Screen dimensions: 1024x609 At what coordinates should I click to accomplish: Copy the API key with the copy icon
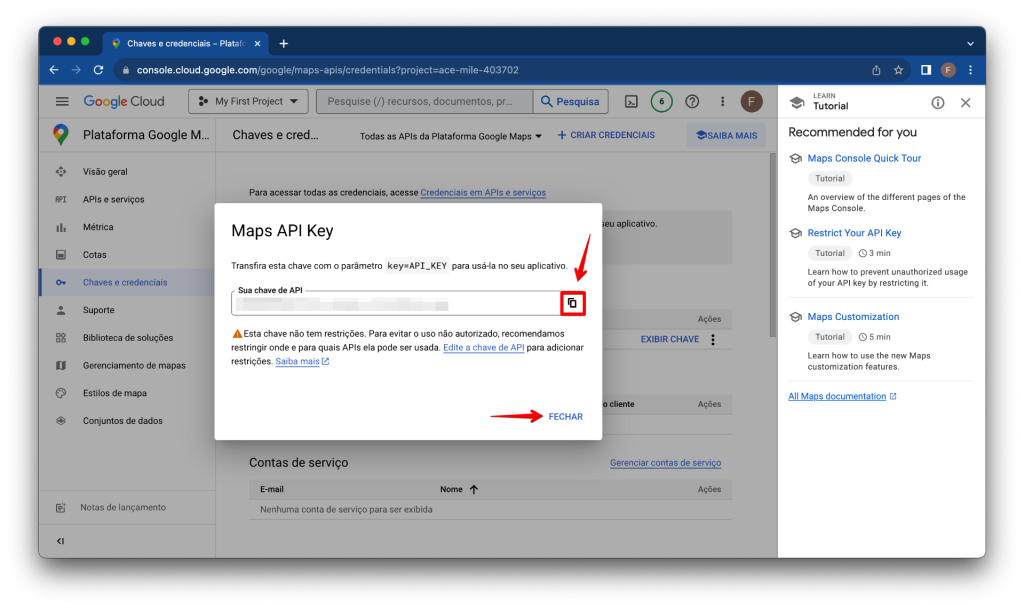[x=572, y=303]
